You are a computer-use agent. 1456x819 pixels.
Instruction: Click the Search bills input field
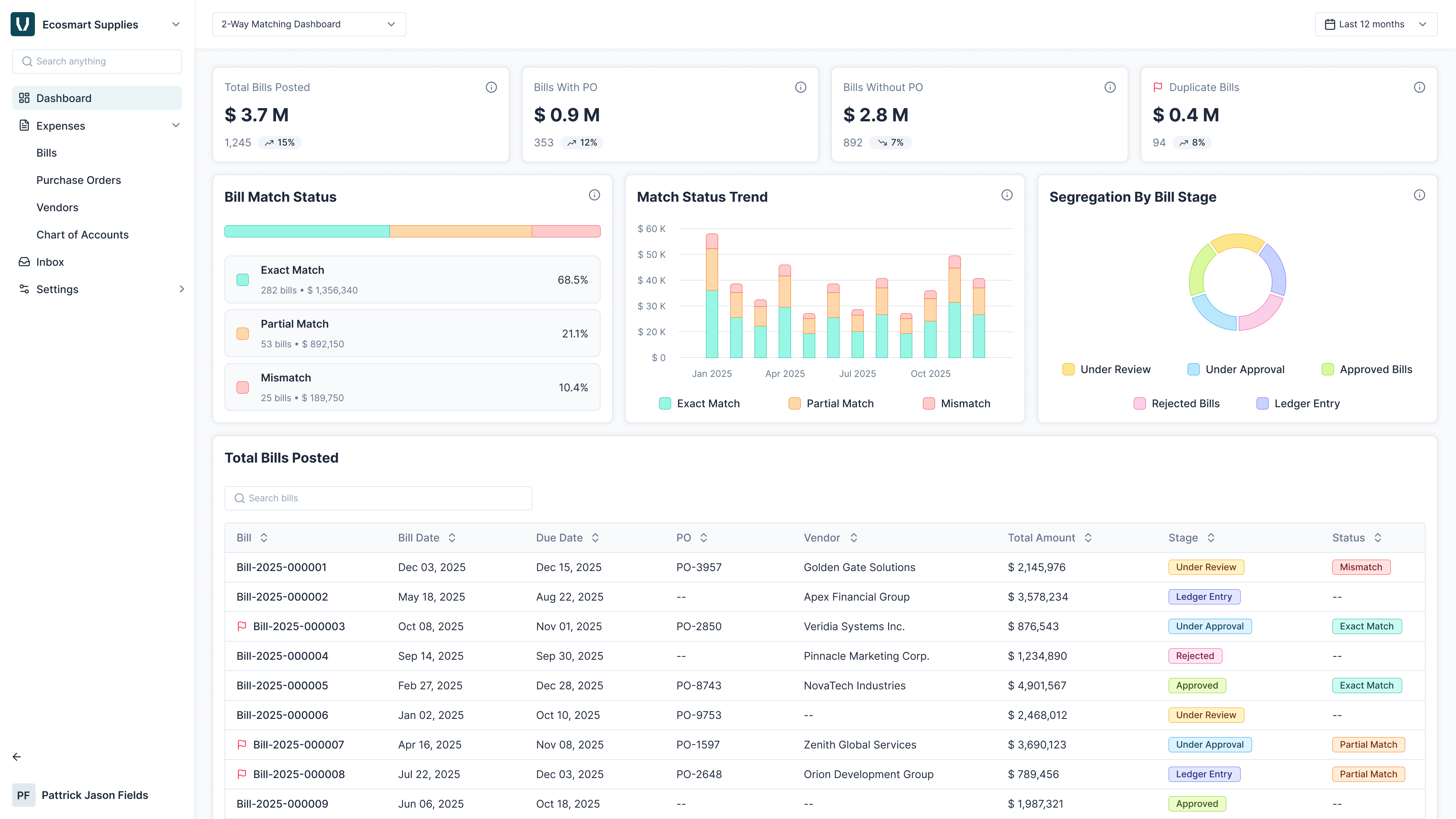click(x=378, y=498)
